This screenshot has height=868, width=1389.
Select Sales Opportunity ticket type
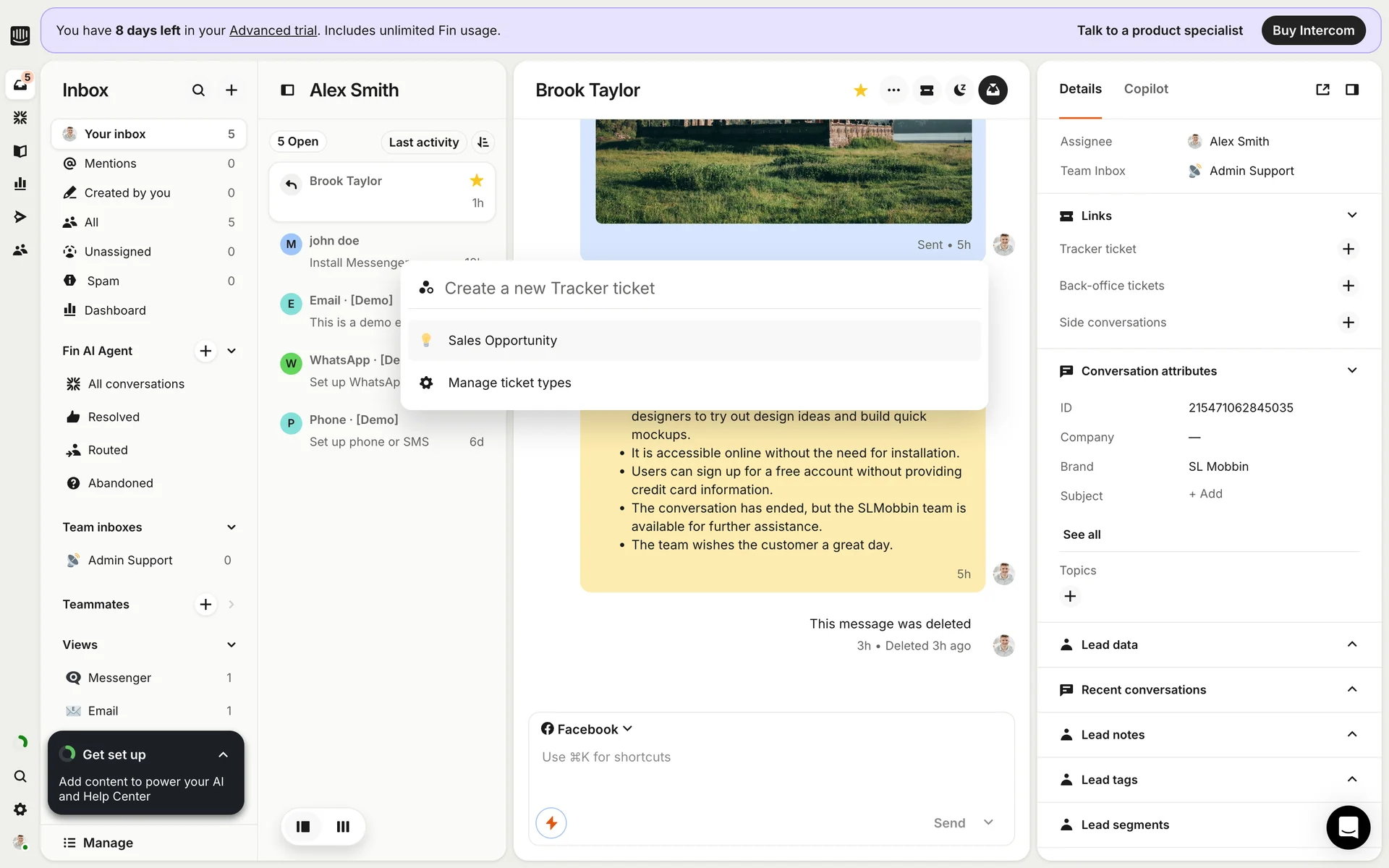pyautogui.click(x=502, y=341)
